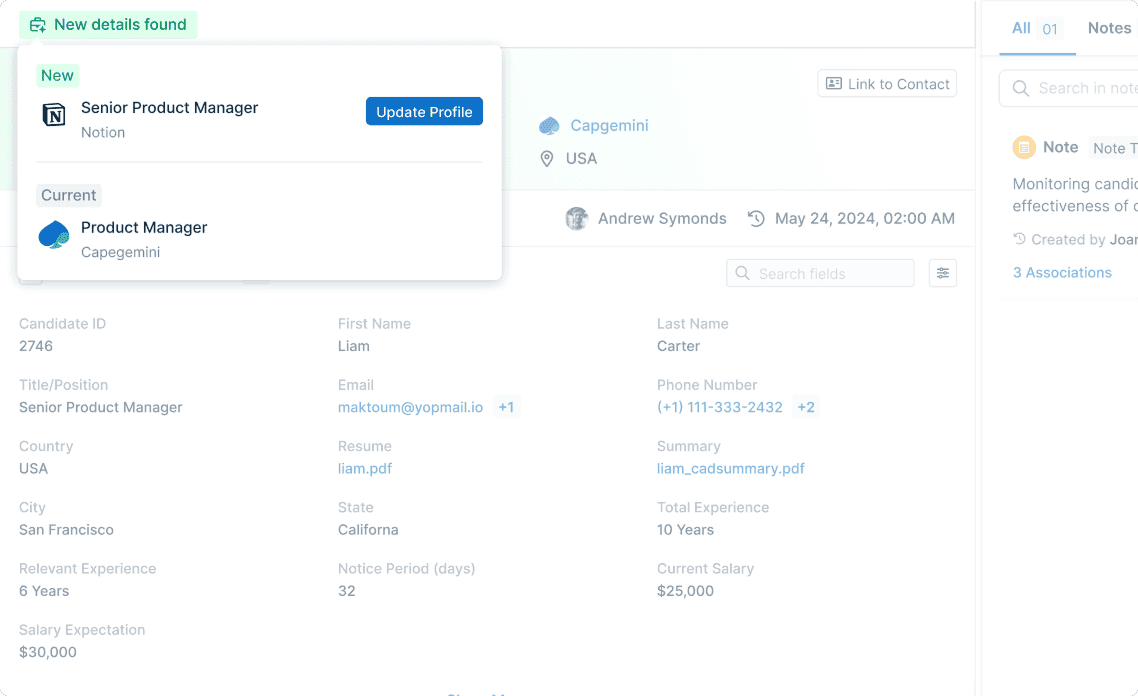The width and height of the screenshot is (1138, 696).
Task: Click the New label tag
Action: tap(57, 75)
